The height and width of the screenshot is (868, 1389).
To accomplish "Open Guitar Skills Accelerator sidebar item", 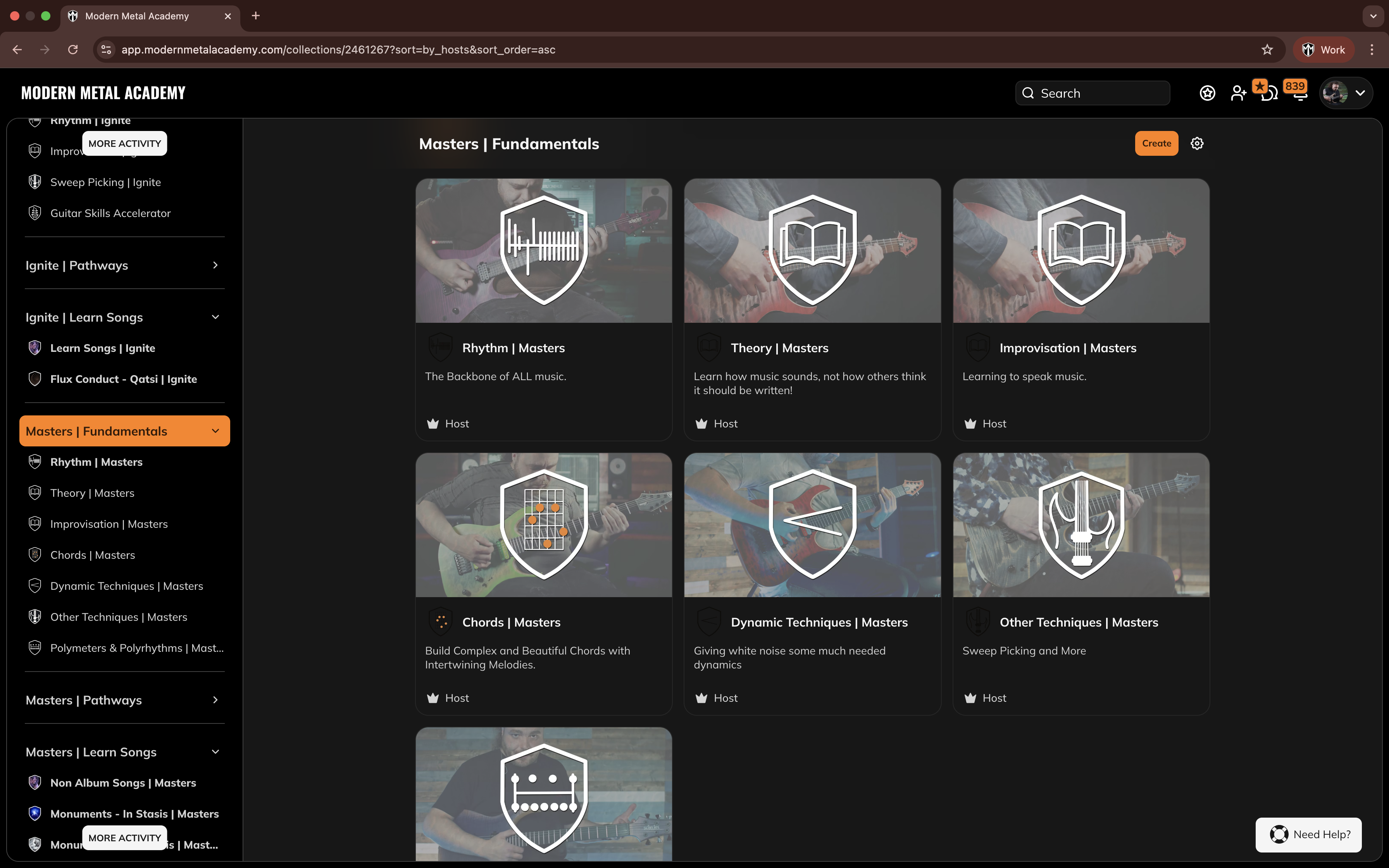I will (x=110, y=213).
